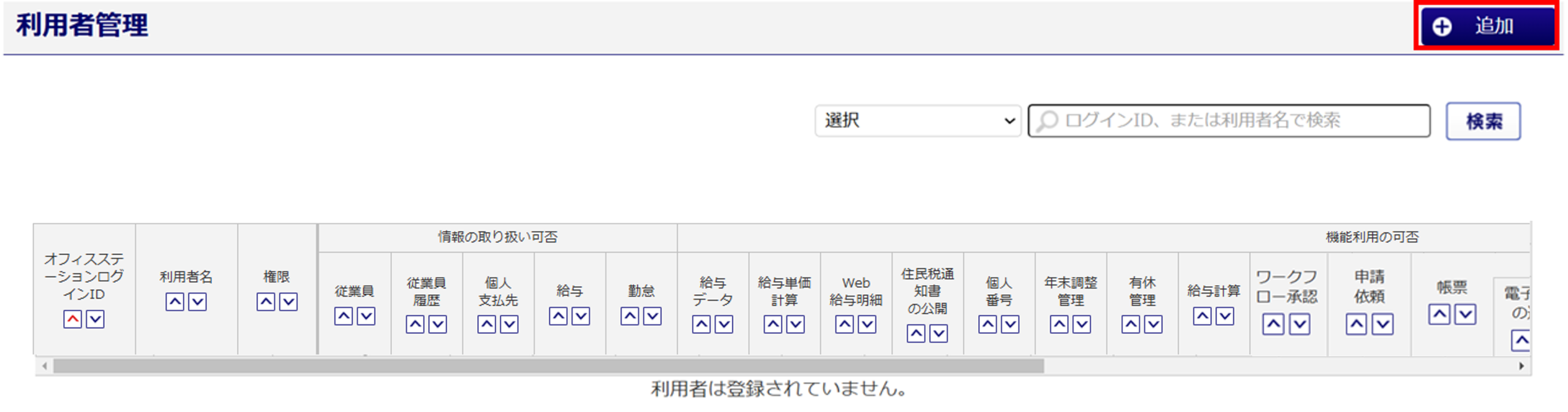The height and width of the screenshot is (412, 1568).
Task: Click the 追加 add user button
Action: [1487, 26]
